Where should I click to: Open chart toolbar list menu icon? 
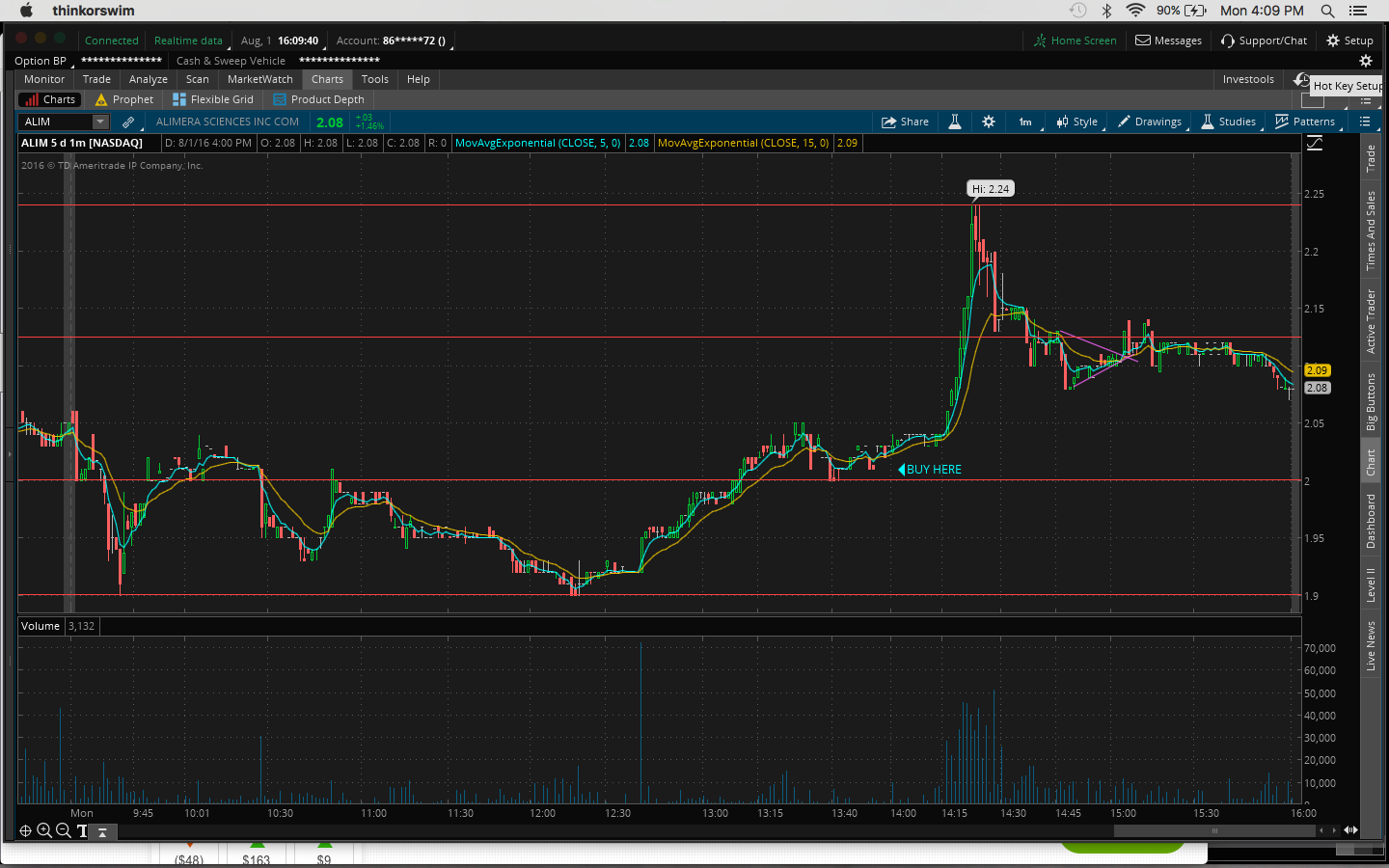pos(1365,122)
